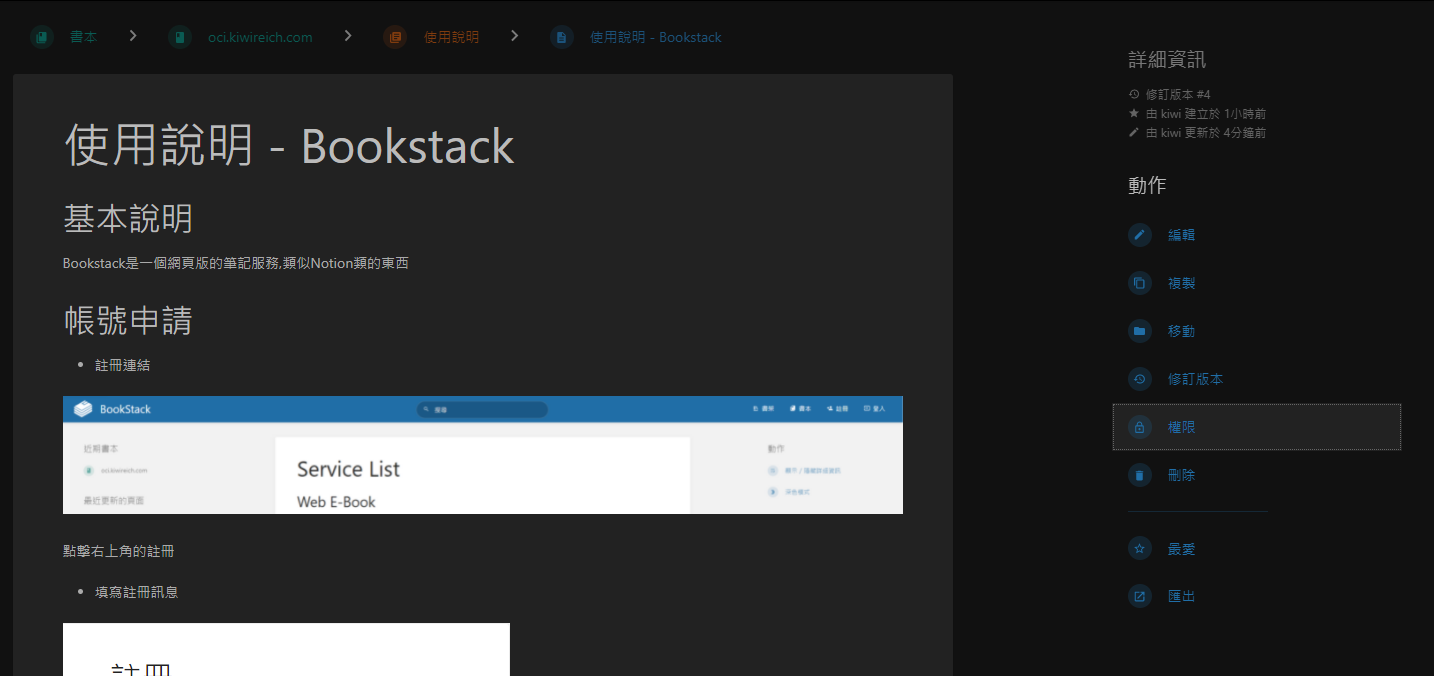This screenshot has height=676, width=1434.
Task: Click the books icon in breadcrumb
Action: point(41,37)
